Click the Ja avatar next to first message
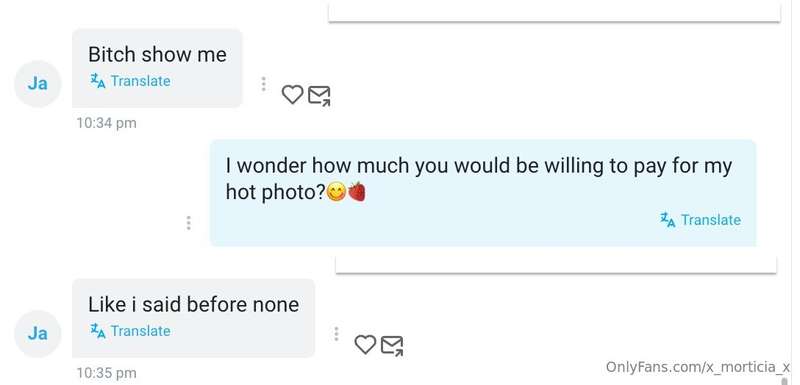 coord(37,84)
